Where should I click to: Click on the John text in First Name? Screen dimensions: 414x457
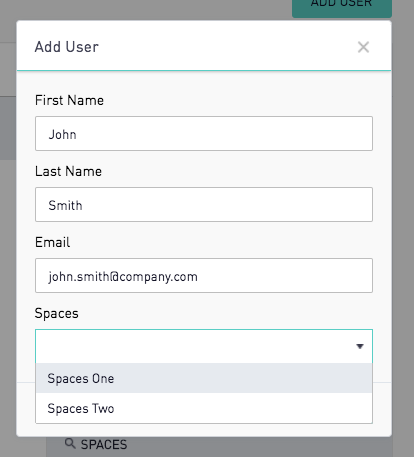[x=62, y=134]
